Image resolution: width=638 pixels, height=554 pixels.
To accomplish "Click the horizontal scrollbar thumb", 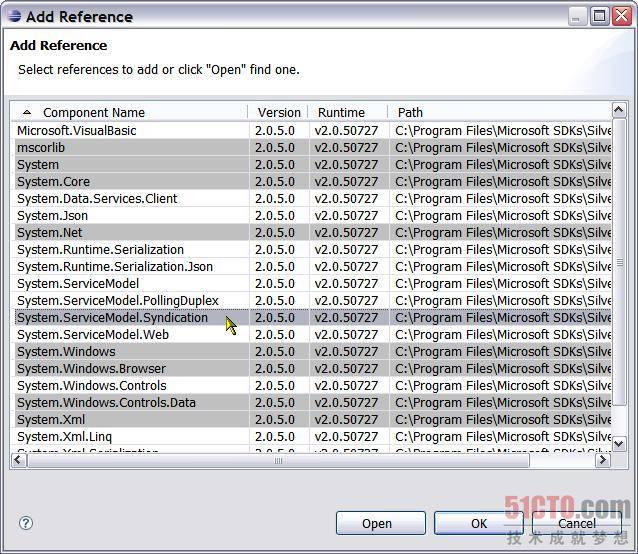I will click(278, 460).
